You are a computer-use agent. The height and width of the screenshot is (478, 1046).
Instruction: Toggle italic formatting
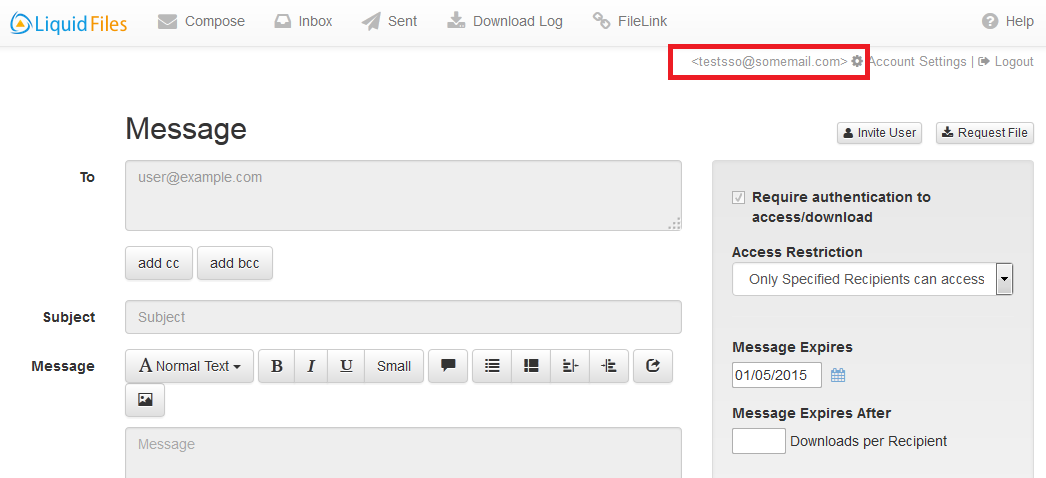(x=311, y=366)
